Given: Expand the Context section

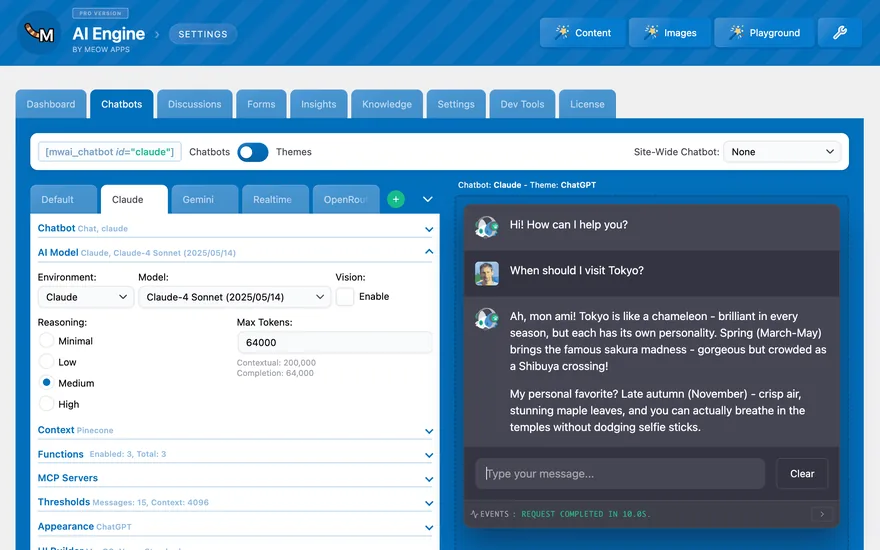Looking at the screenshot, I should 235,430.
